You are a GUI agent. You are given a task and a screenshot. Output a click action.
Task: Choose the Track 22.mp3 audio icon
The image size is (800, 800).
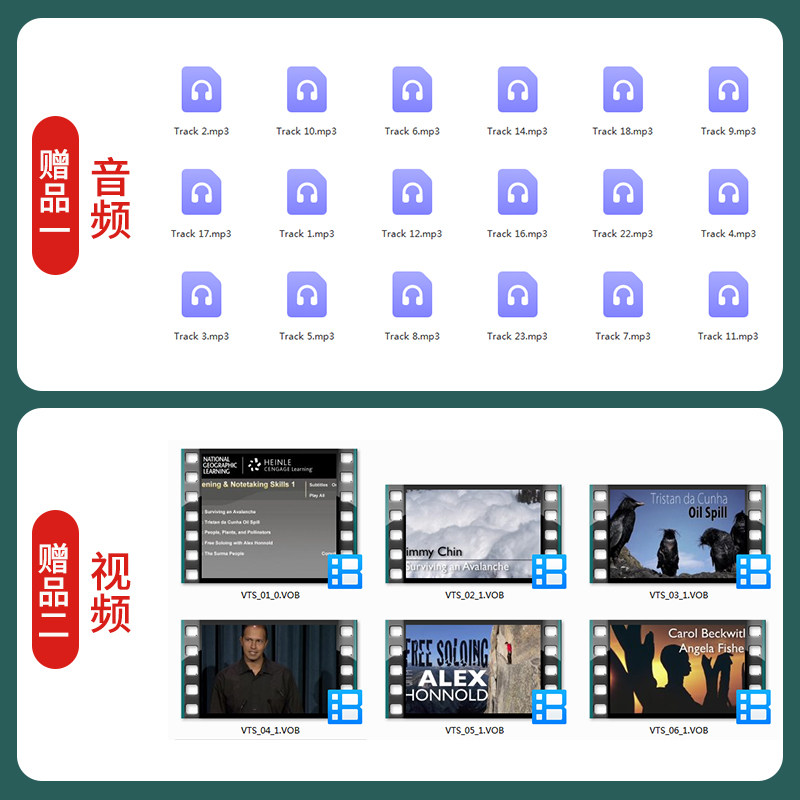(x=623, y=192)
